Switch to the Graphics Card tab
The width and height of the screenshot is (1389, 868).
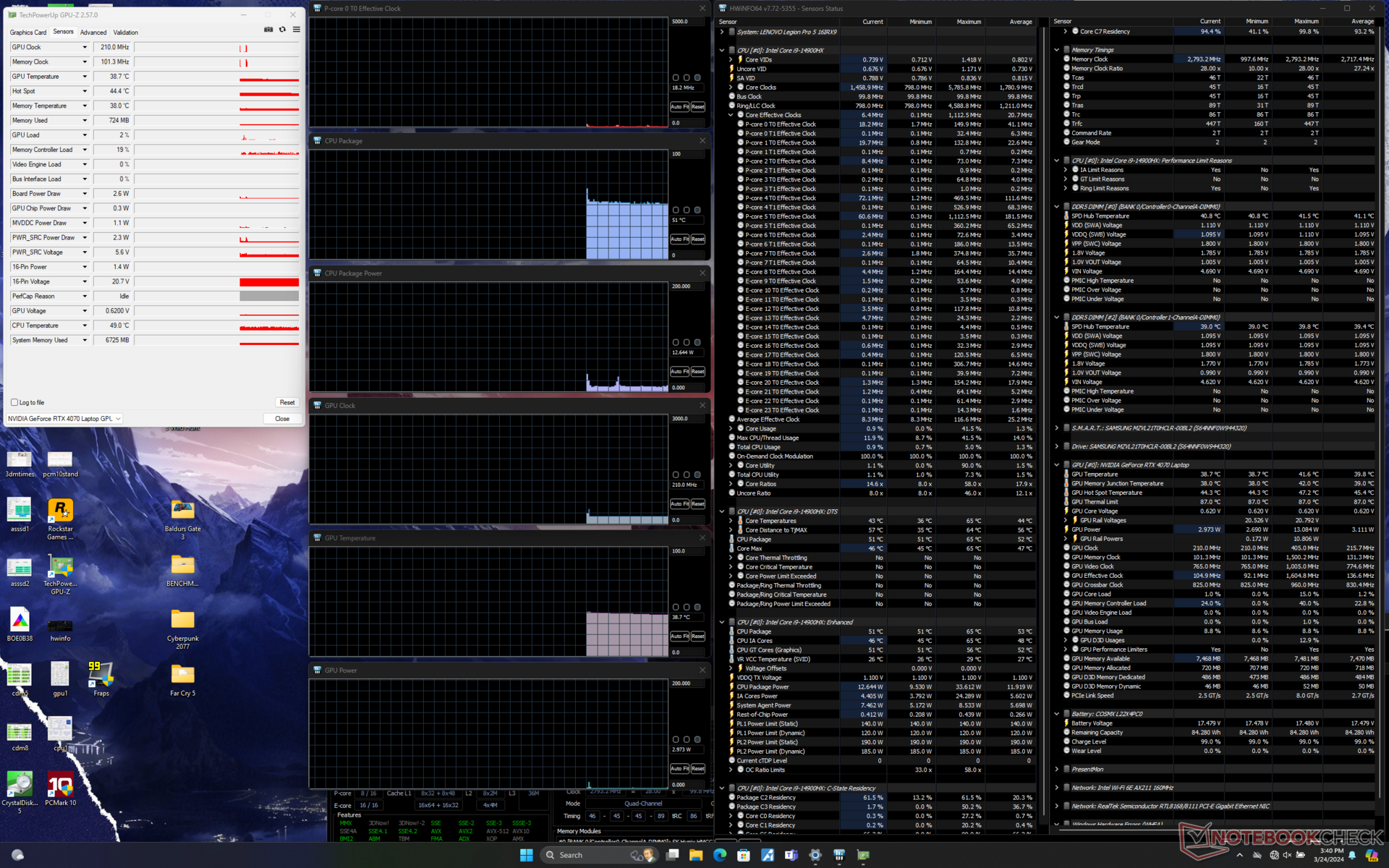28,33
